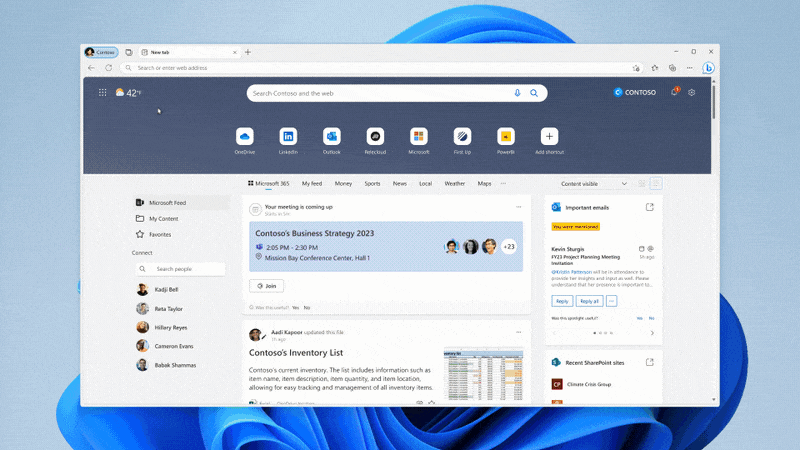Open more email actions ellipsis button
This screenshot has width=800, height=450.
coord(611,301)
